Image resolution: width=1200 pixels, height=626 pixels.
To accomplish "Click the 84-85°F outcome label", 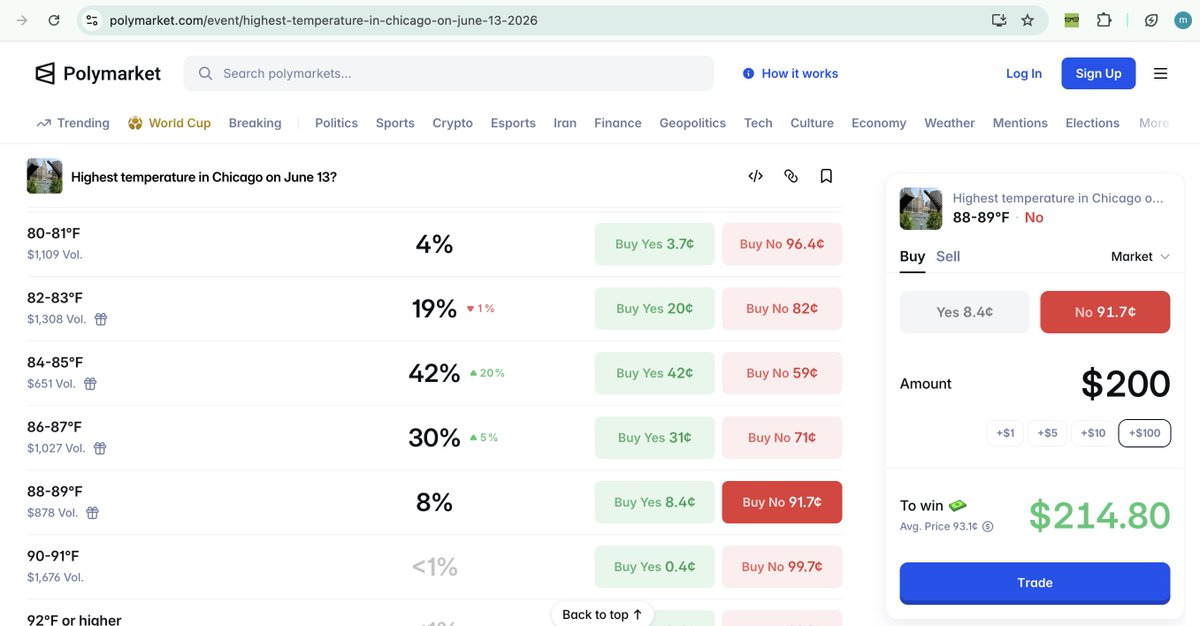I will pos(55,362).
